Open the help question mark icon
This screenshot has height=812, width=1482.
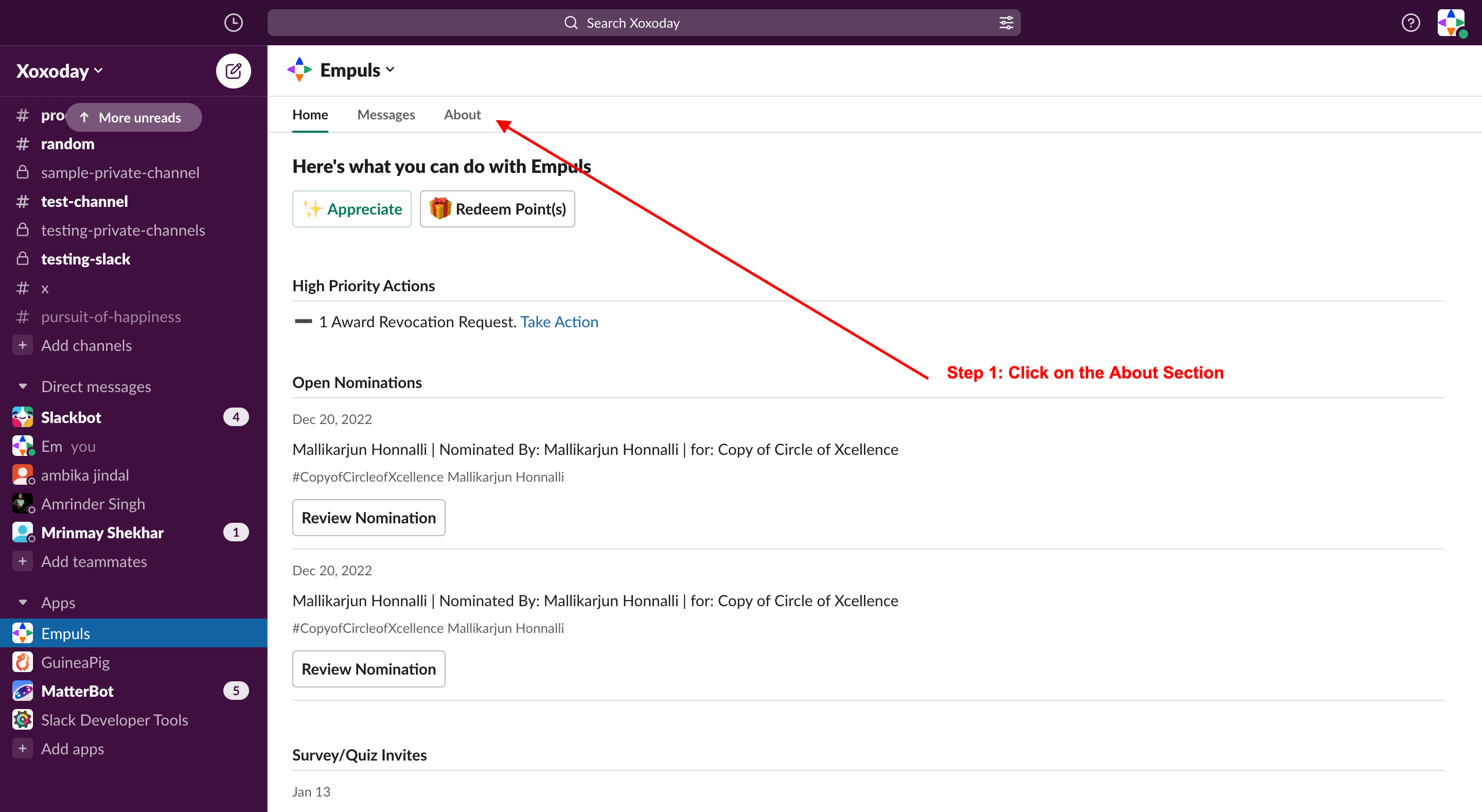pos(1410,23)
